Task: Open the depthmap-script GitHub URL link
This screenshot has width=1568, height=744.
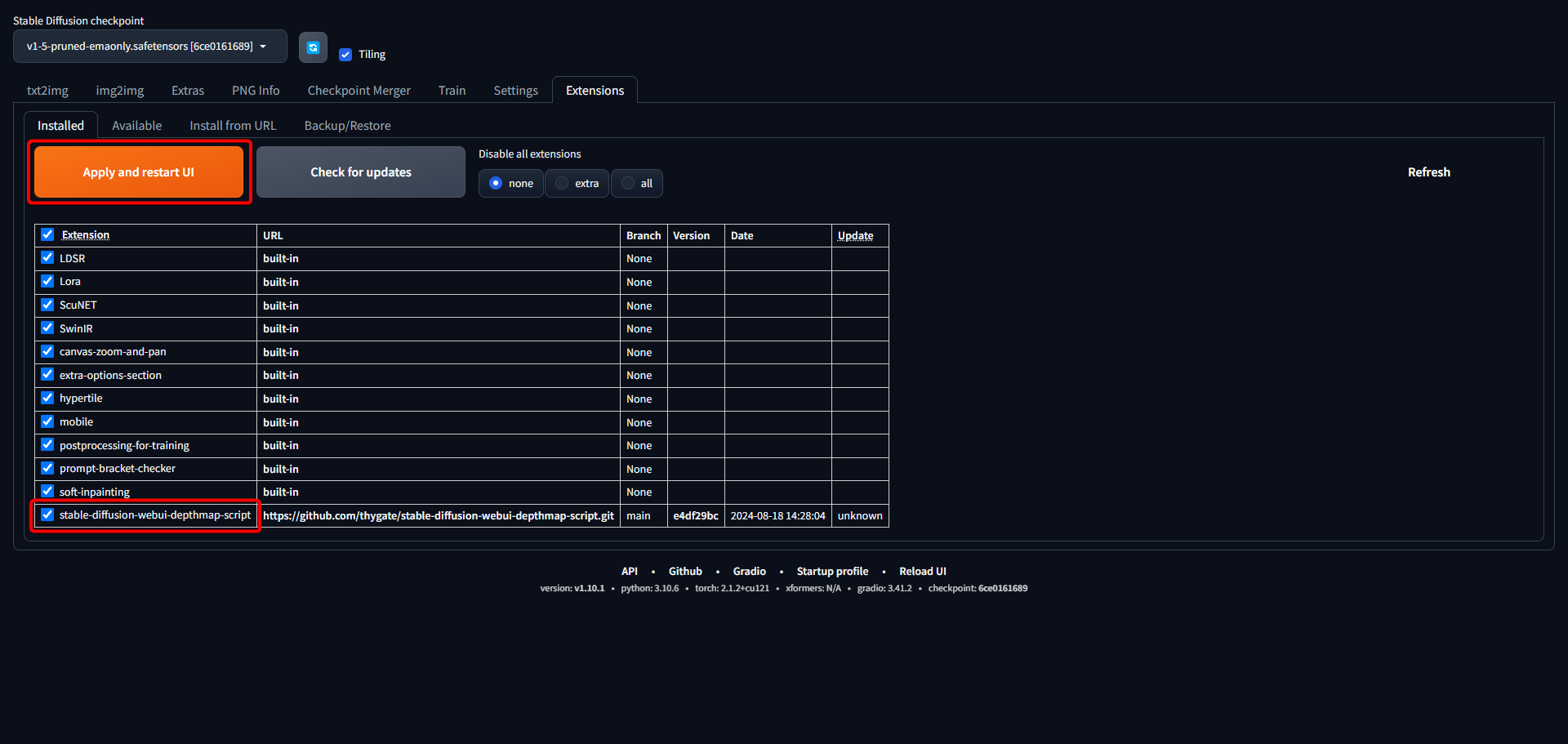Action: (x=438, y=516)
